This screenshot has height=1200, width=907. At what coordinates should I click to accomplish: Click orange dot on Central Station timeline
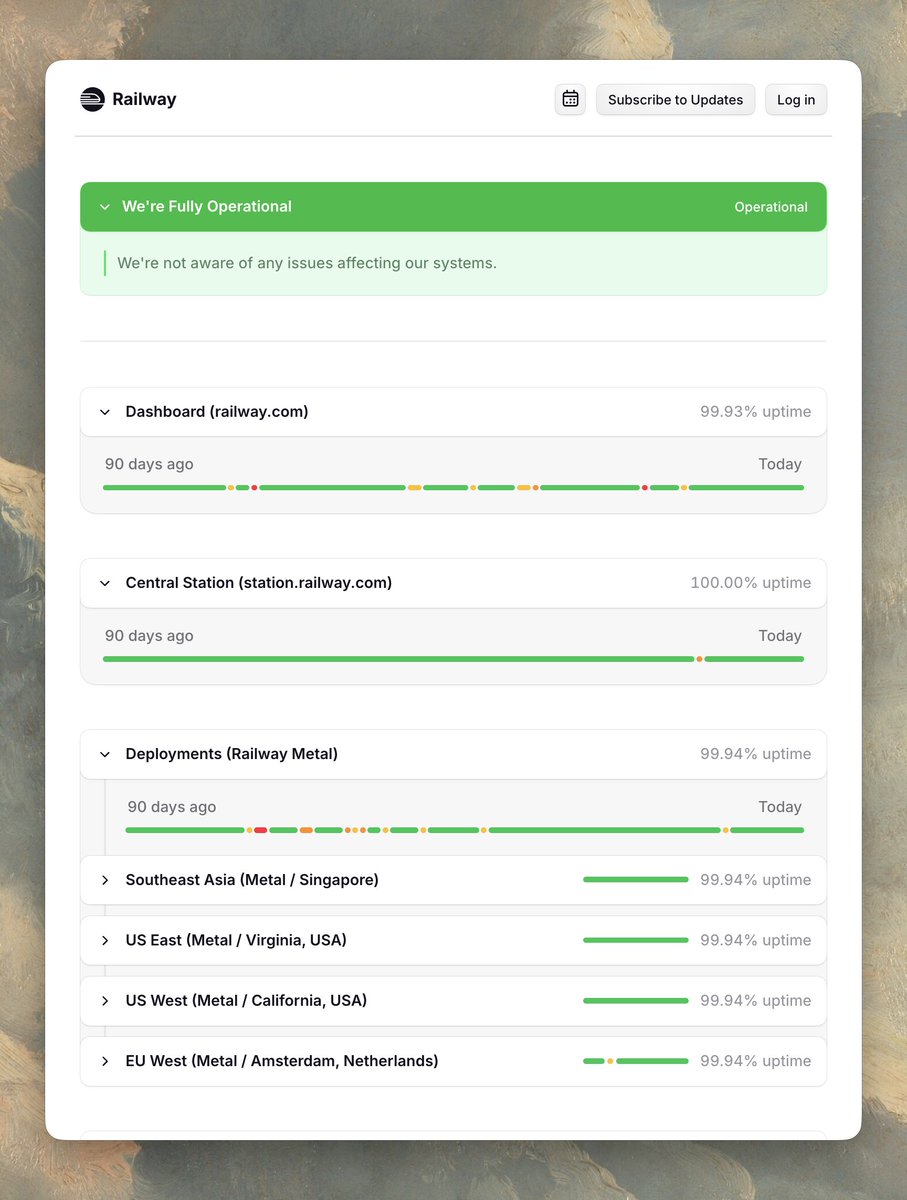tap(699, 659)
